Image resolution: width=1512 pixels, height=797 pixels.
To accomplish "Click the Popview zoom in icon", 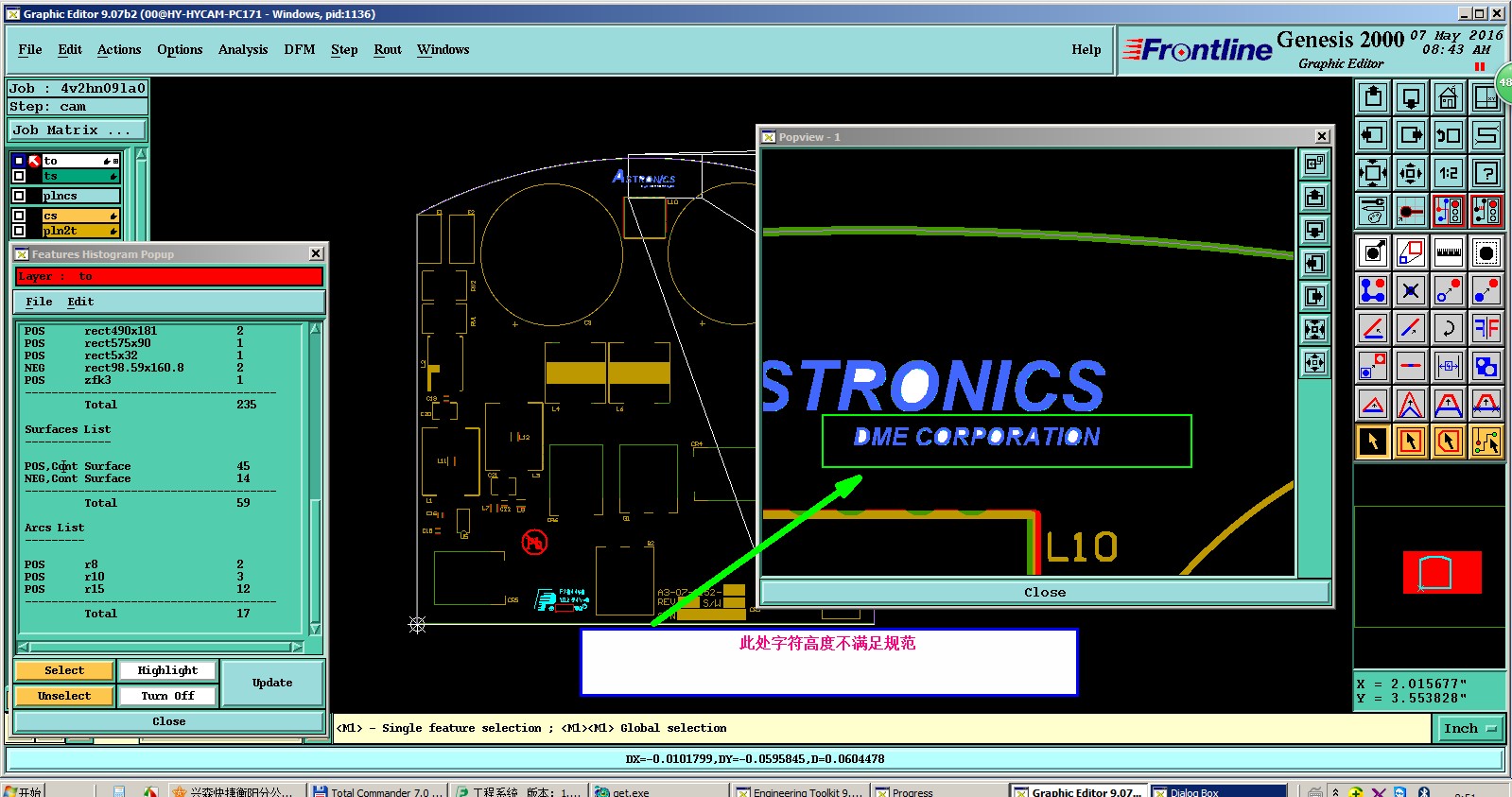I will pos(1314,329).
